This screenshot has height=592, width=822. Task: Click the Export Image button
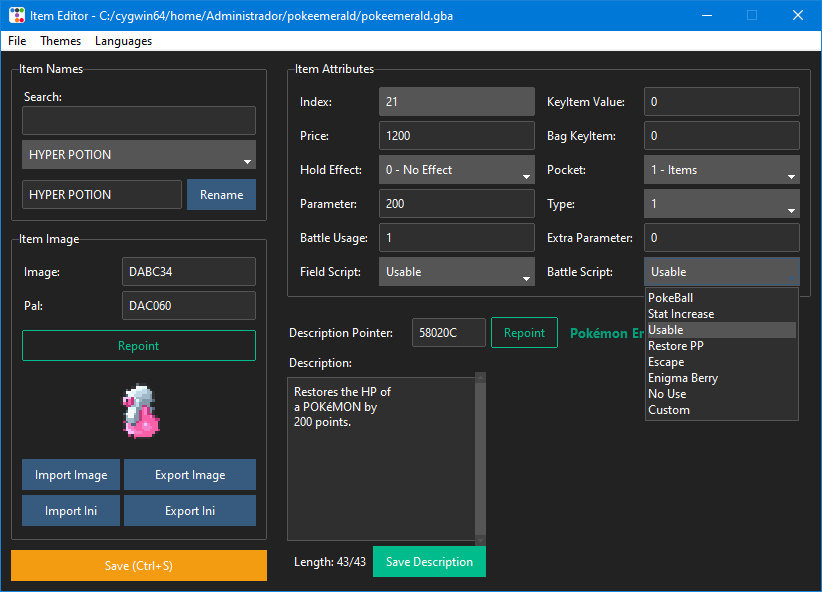click(190, 475)
